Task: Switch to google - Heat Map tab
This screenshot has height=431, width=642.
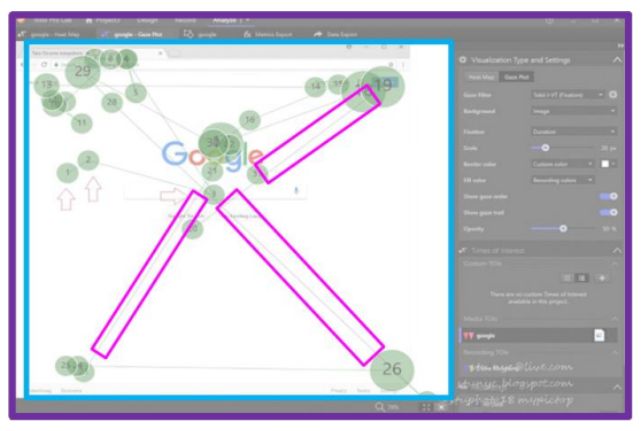Action: (x=50, y=34)
